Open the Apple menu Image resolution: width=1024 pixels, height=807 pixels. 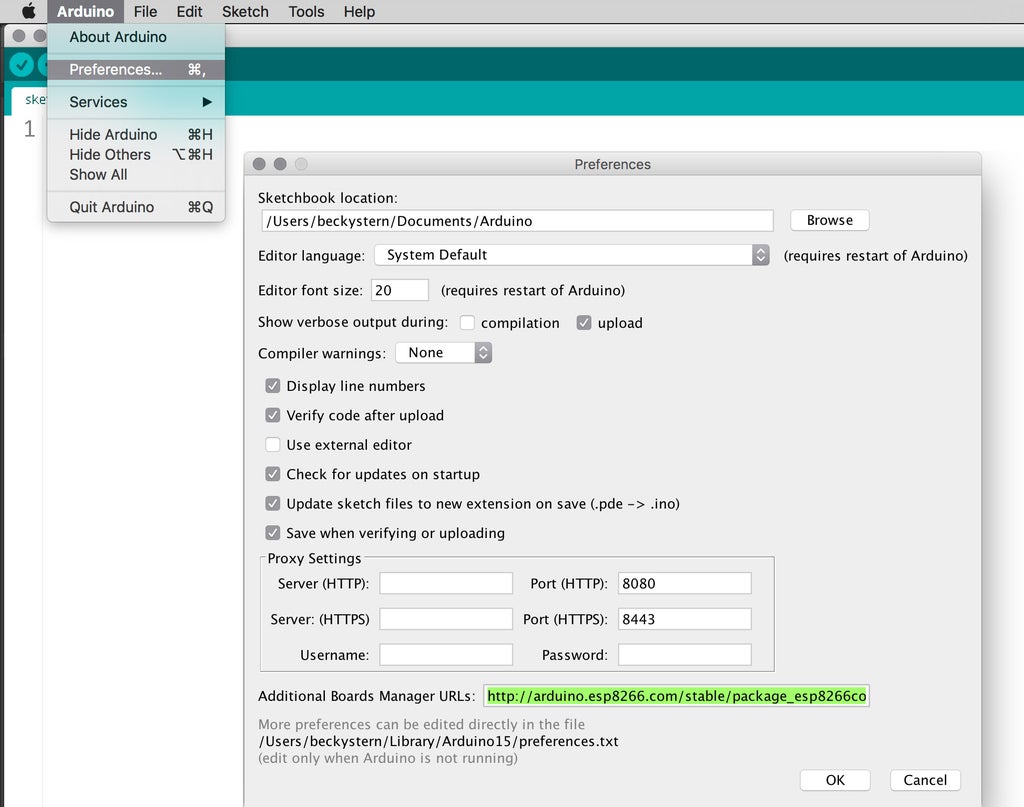(29, 11)
